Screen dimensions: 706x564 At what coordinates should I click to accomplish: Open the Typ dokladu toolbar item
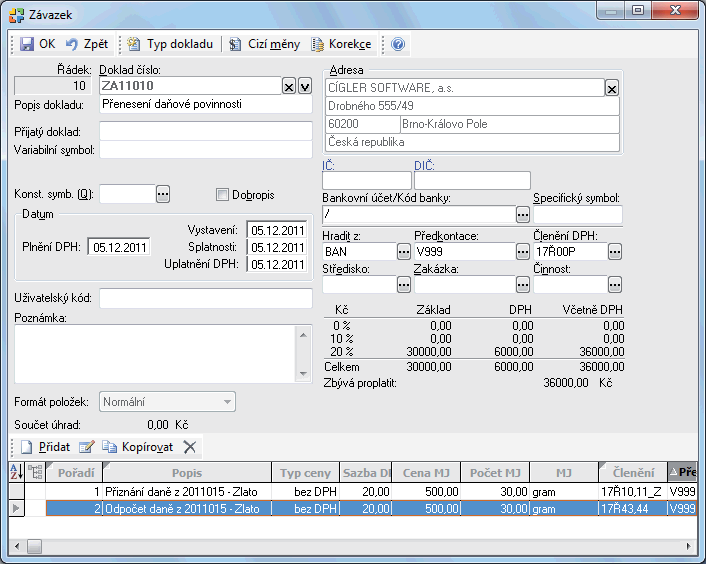click(x=170, y=44)
